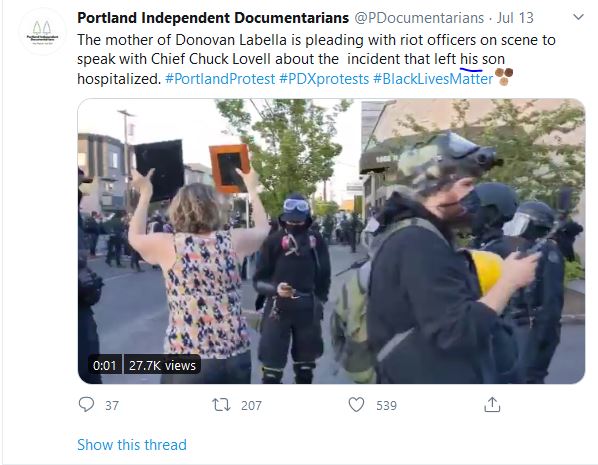The image size is (598, 465).
Task: Click the Portland Independent Documentarians display name
Action: (x=213, y=18)
